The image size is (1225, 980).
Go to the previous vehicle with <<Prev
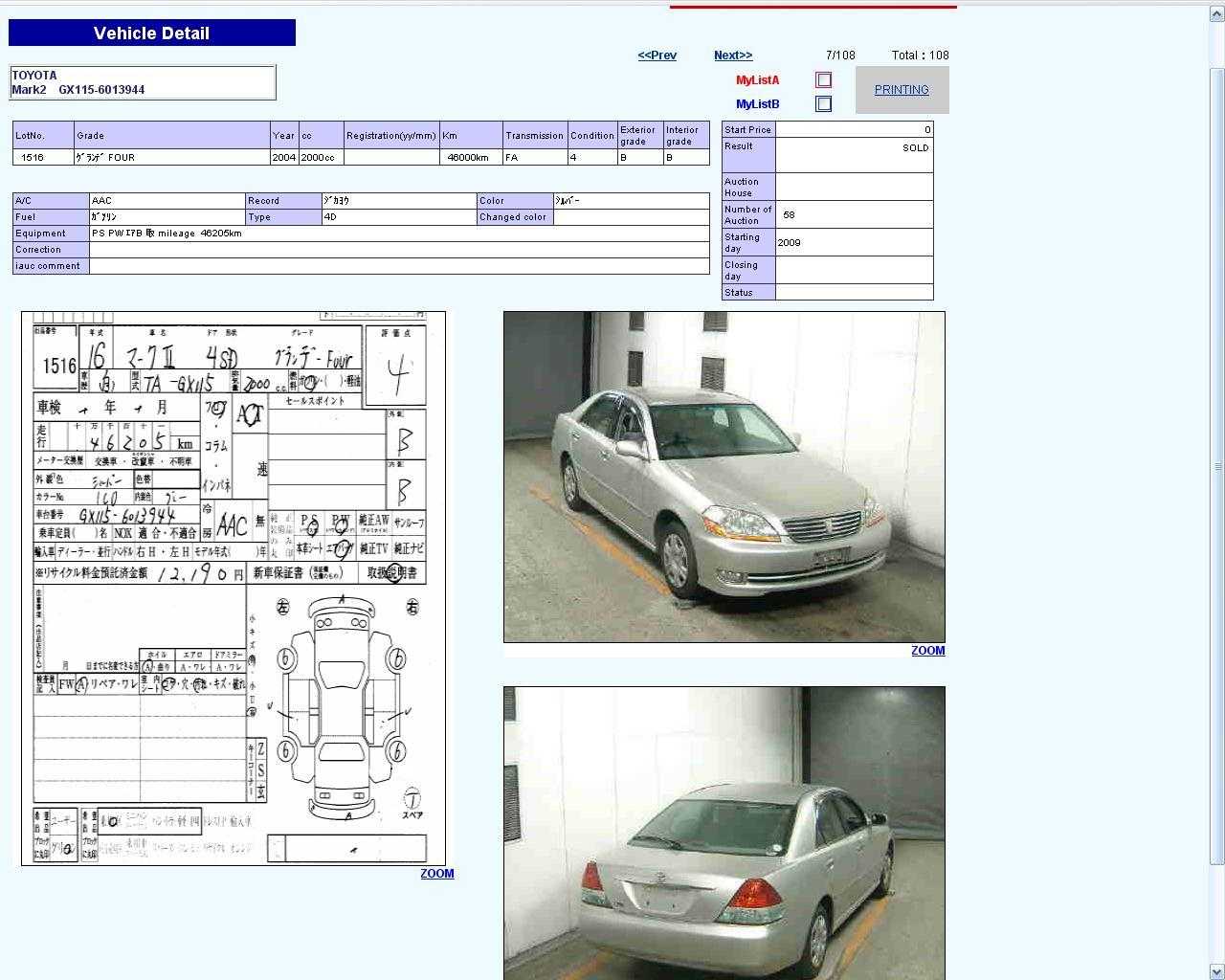(x=657, y=56)
